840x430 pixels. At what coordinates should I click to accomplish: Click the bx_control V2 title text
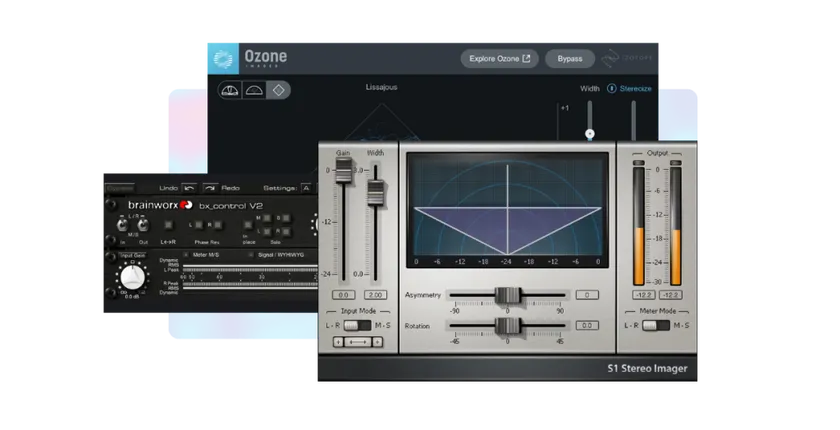coord(231,206)
